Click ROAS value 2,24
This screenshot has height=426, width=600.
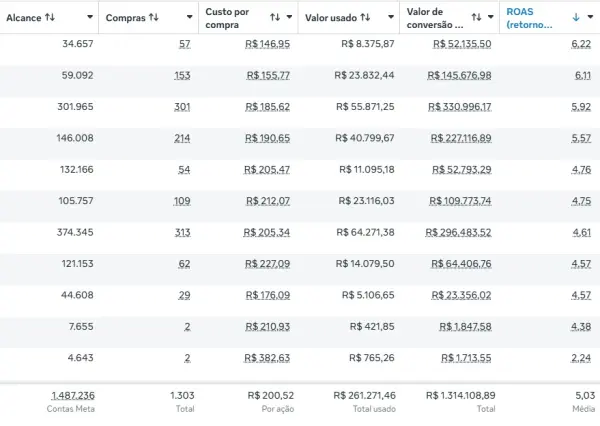[581, 358]
